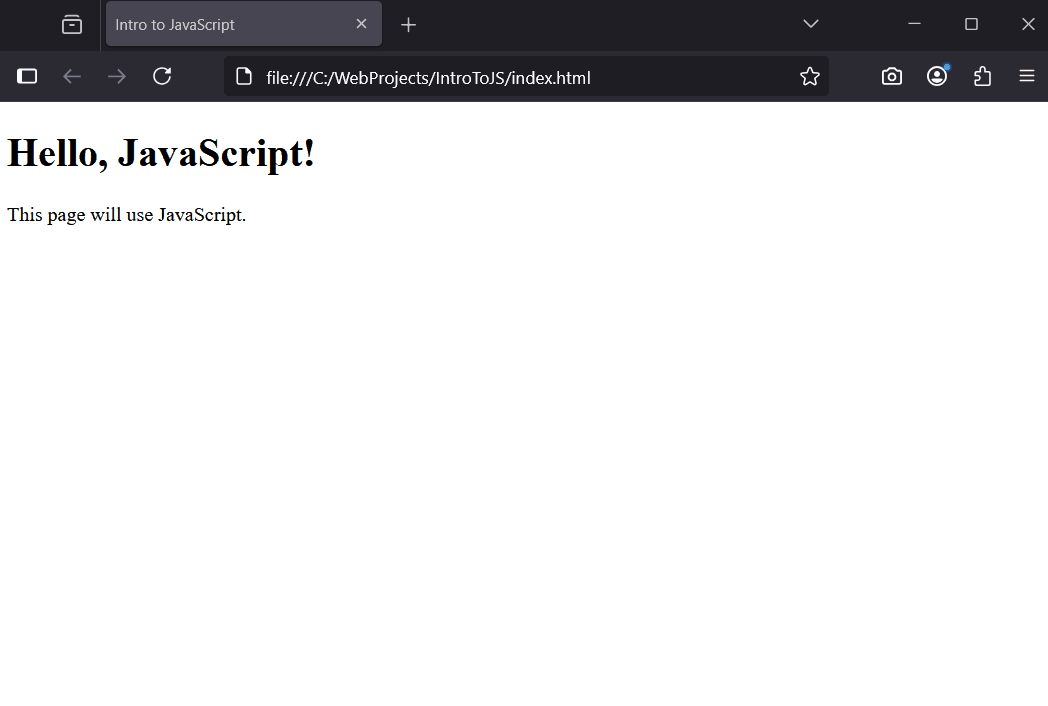
Task: Maximize the Firefox window
Action: click(x=971, y=24)
